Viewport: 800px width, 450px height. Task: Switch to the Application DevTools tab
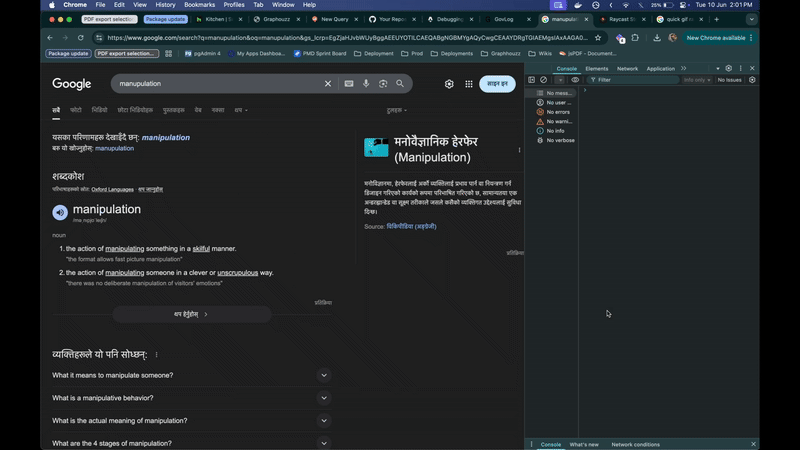pos(660,68)
